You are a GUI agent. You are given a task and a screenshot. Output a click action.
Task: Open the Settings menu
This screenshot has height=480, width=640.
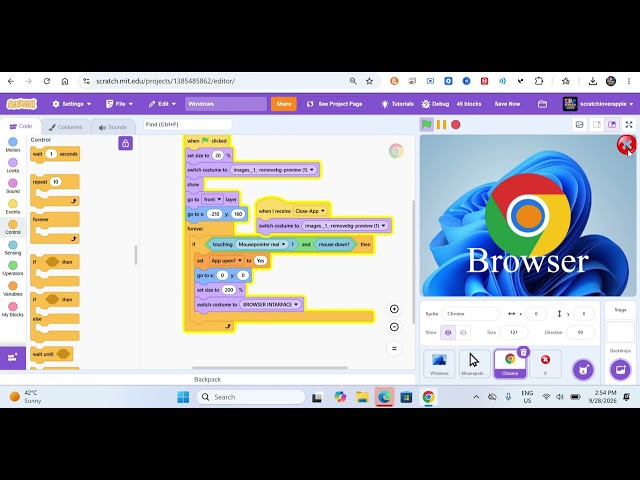click(71, 104)
